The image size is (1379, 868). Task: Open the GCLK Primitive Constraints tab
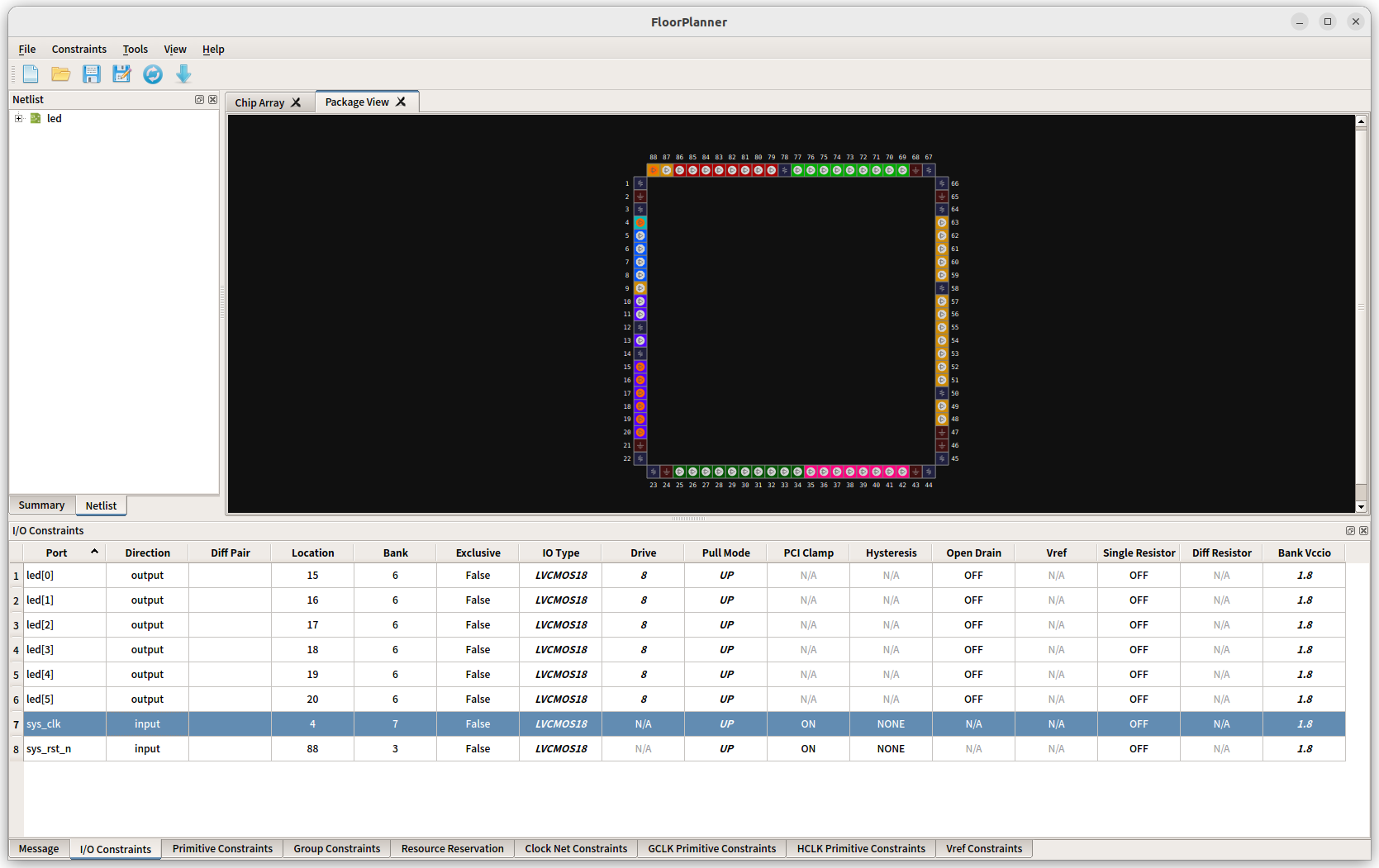coord(712,848)
